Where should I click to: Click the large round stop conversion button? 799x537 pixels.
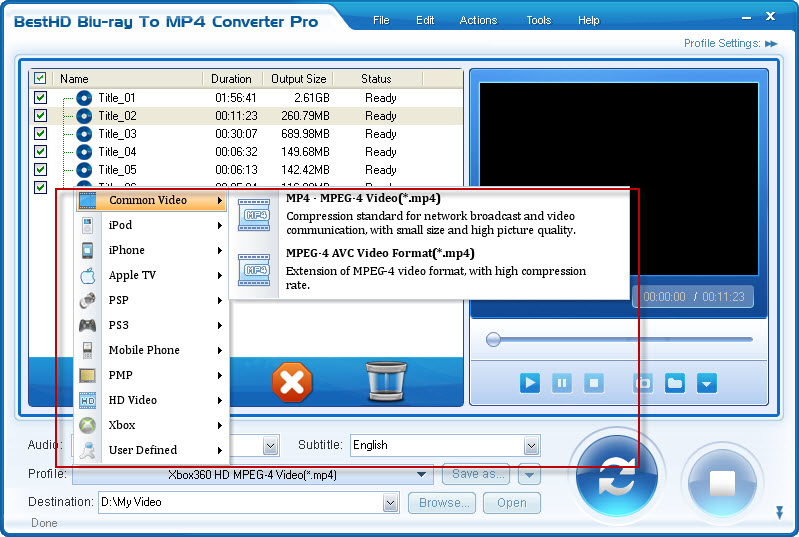click(722, 482)
